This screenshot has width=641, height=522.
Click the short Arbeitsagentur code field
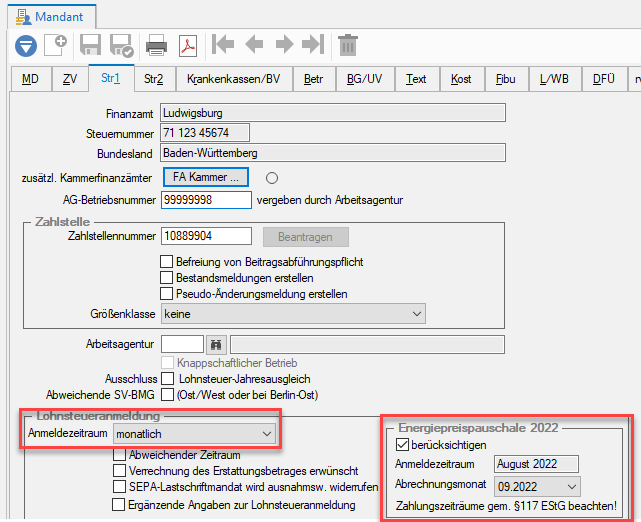pos(182,345)
